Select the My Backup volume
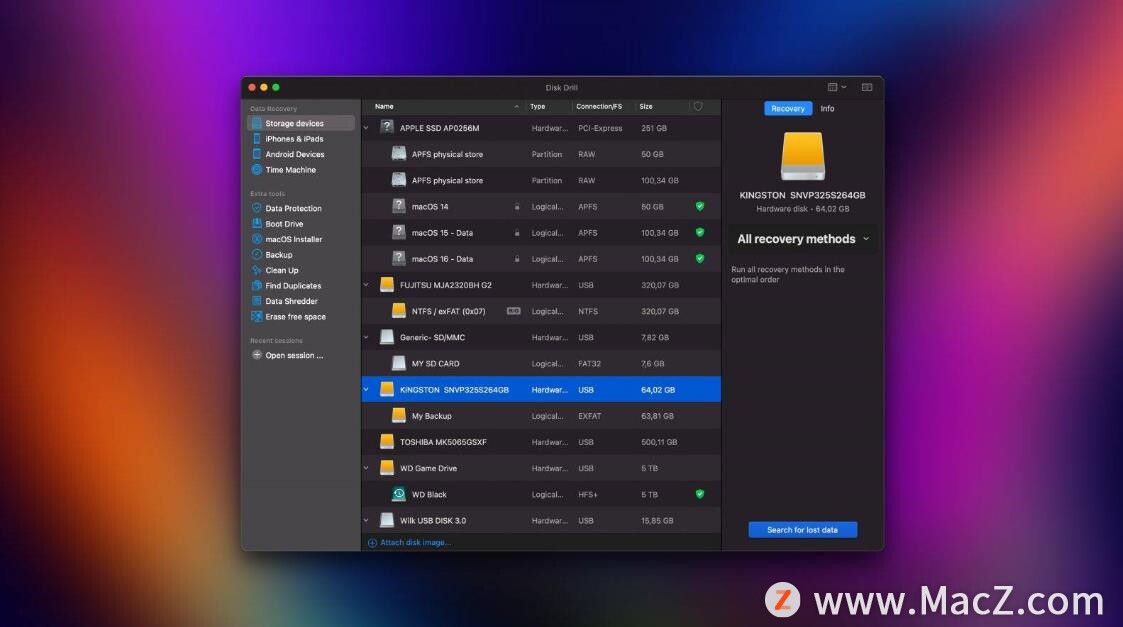Screen dimensions: 1123x627 [541, 416]
